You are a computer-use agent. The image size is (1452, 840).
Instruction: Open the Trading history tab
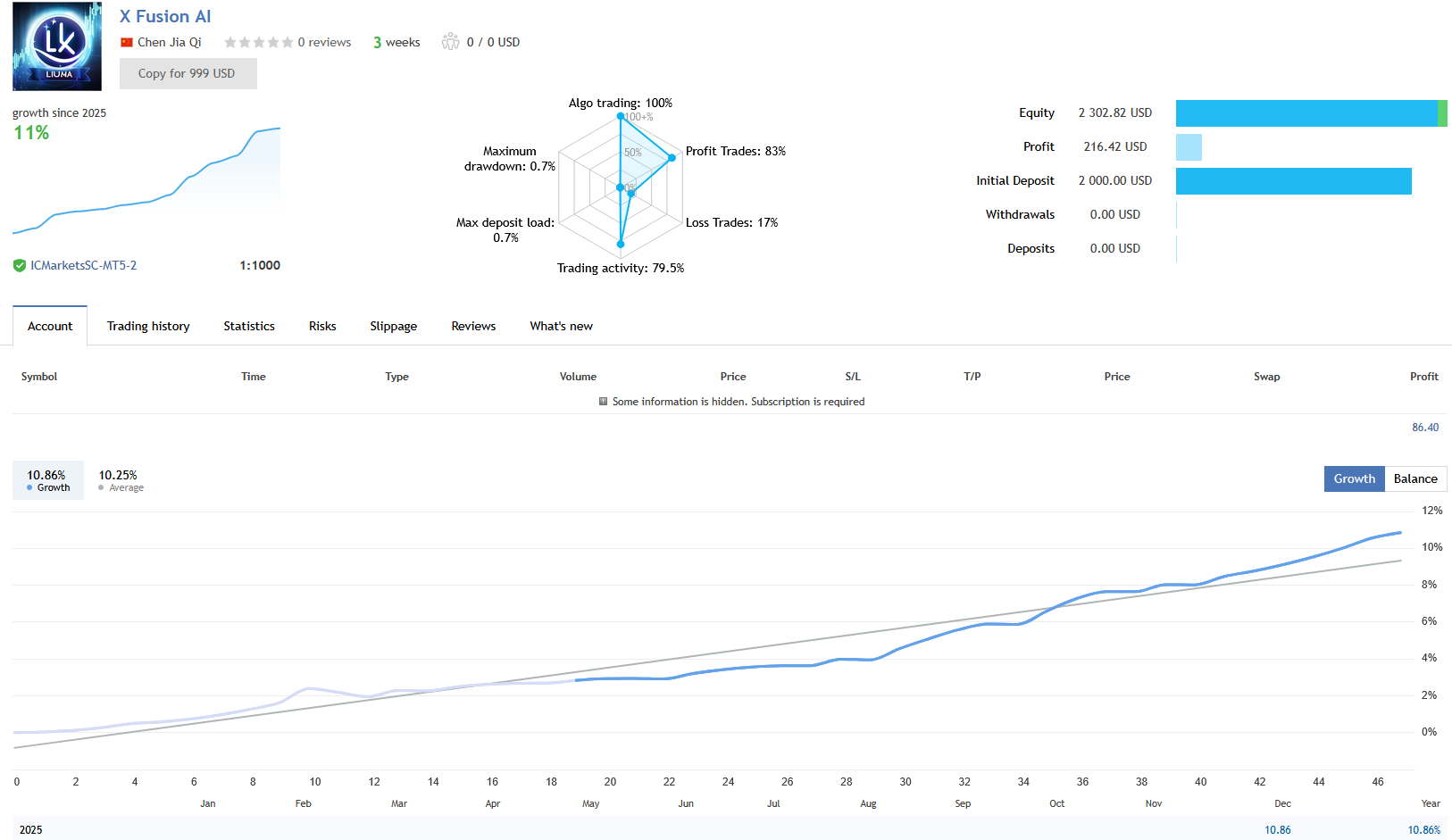click(147, 326)
